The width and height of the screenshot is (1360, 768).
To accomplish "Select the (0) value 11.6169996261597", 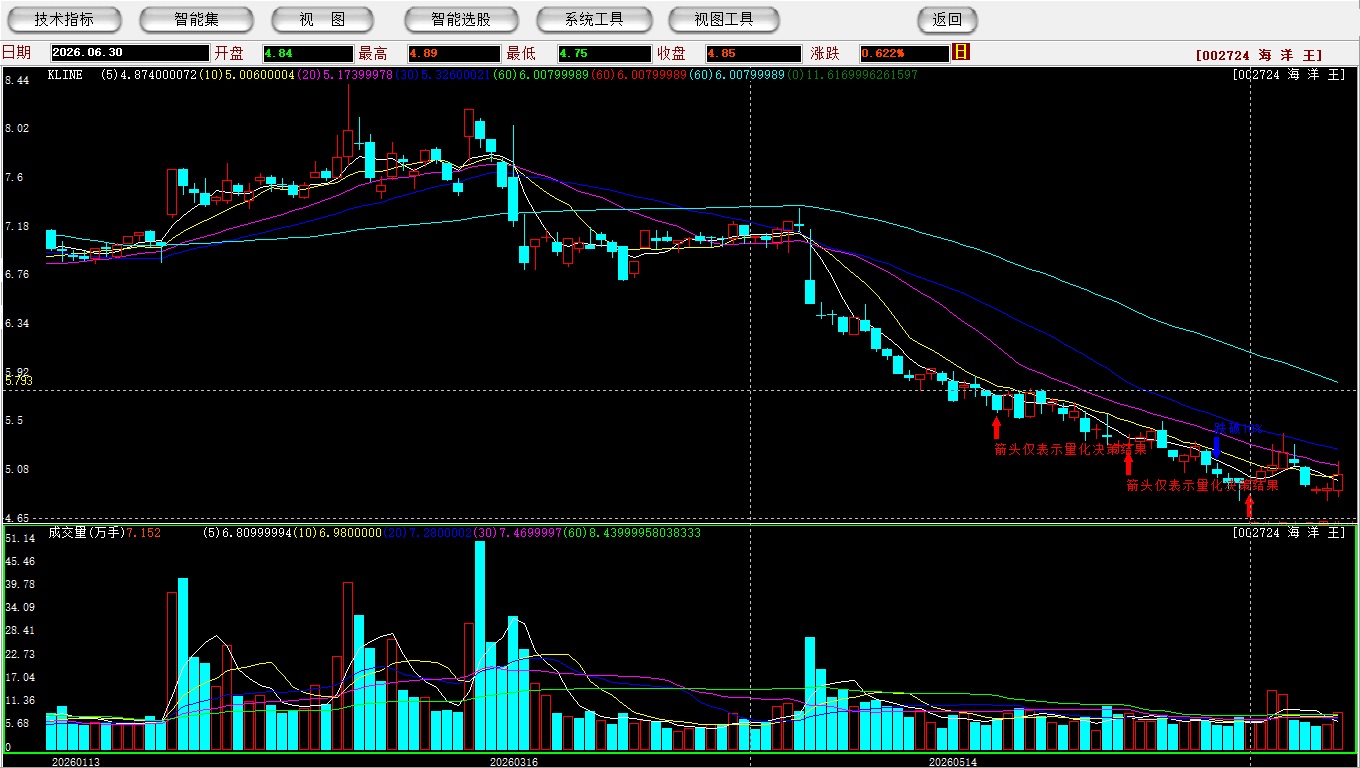I will [860, 75].
